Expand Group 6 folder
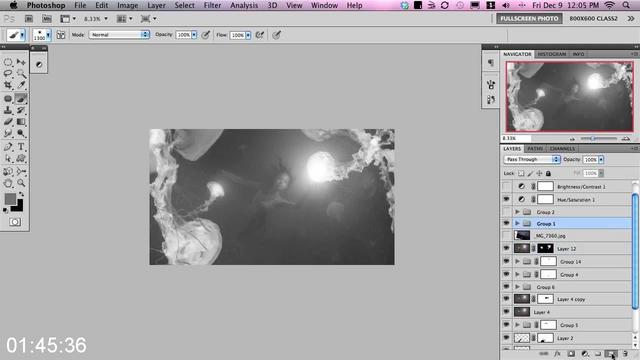This screenshot has height=360, width=640. click(x=518, y=287)
